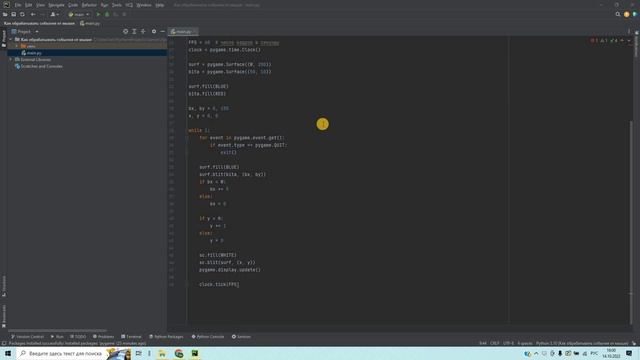Click the Debug bug icon

click(x=107, y=14)
